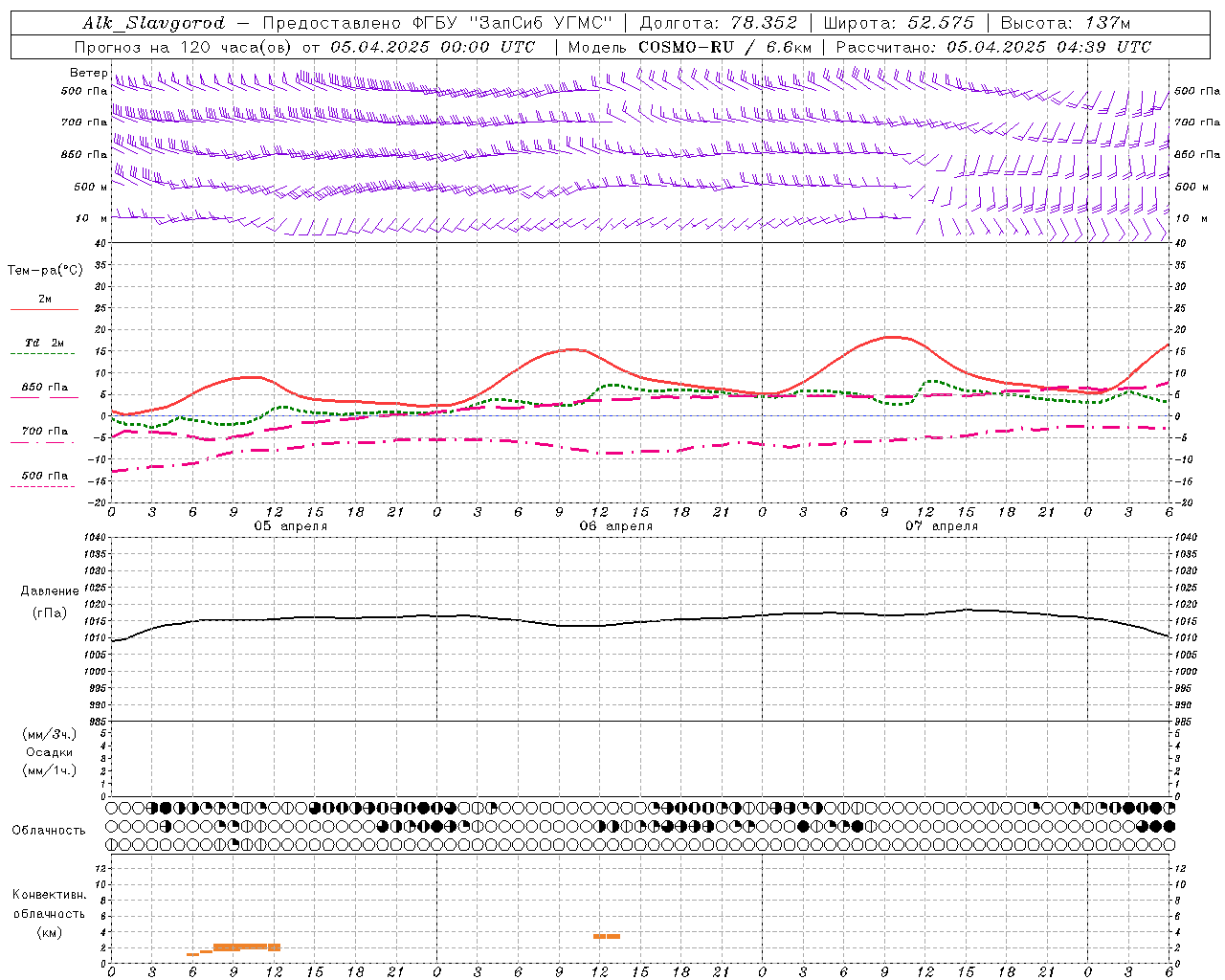
Task: Click the "2м" temperature legend entry
Action: click(45, 299)
